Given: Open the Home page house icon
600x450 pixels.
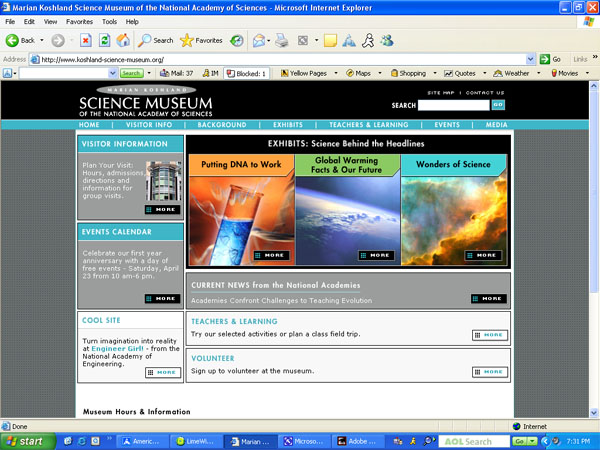Looking at the screenshot, I should point(123,40).
